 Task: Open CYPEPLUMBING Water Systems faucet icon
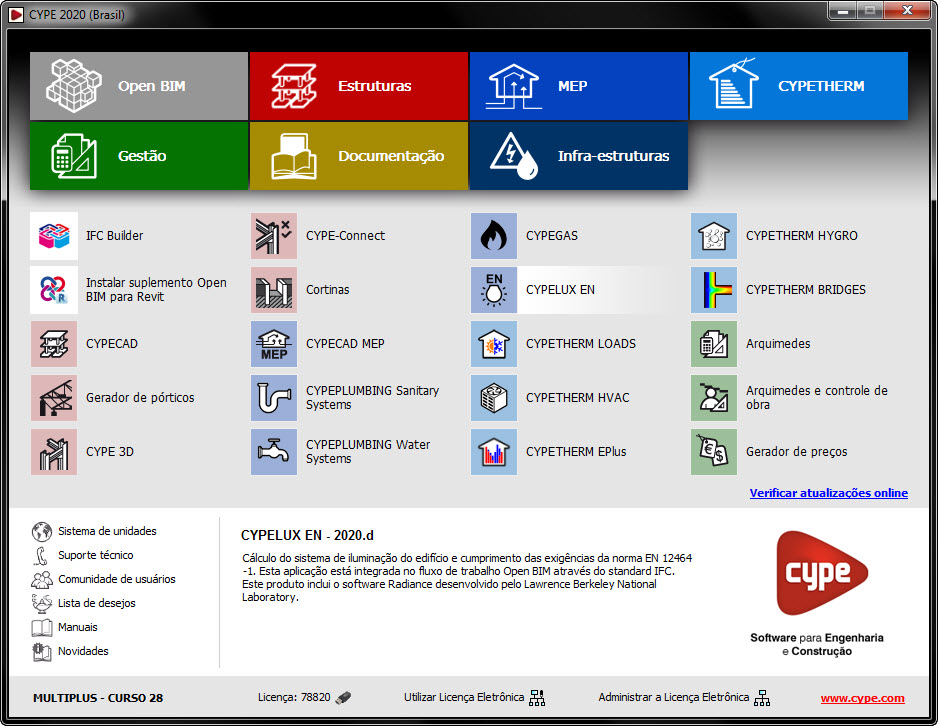[274, 452]
